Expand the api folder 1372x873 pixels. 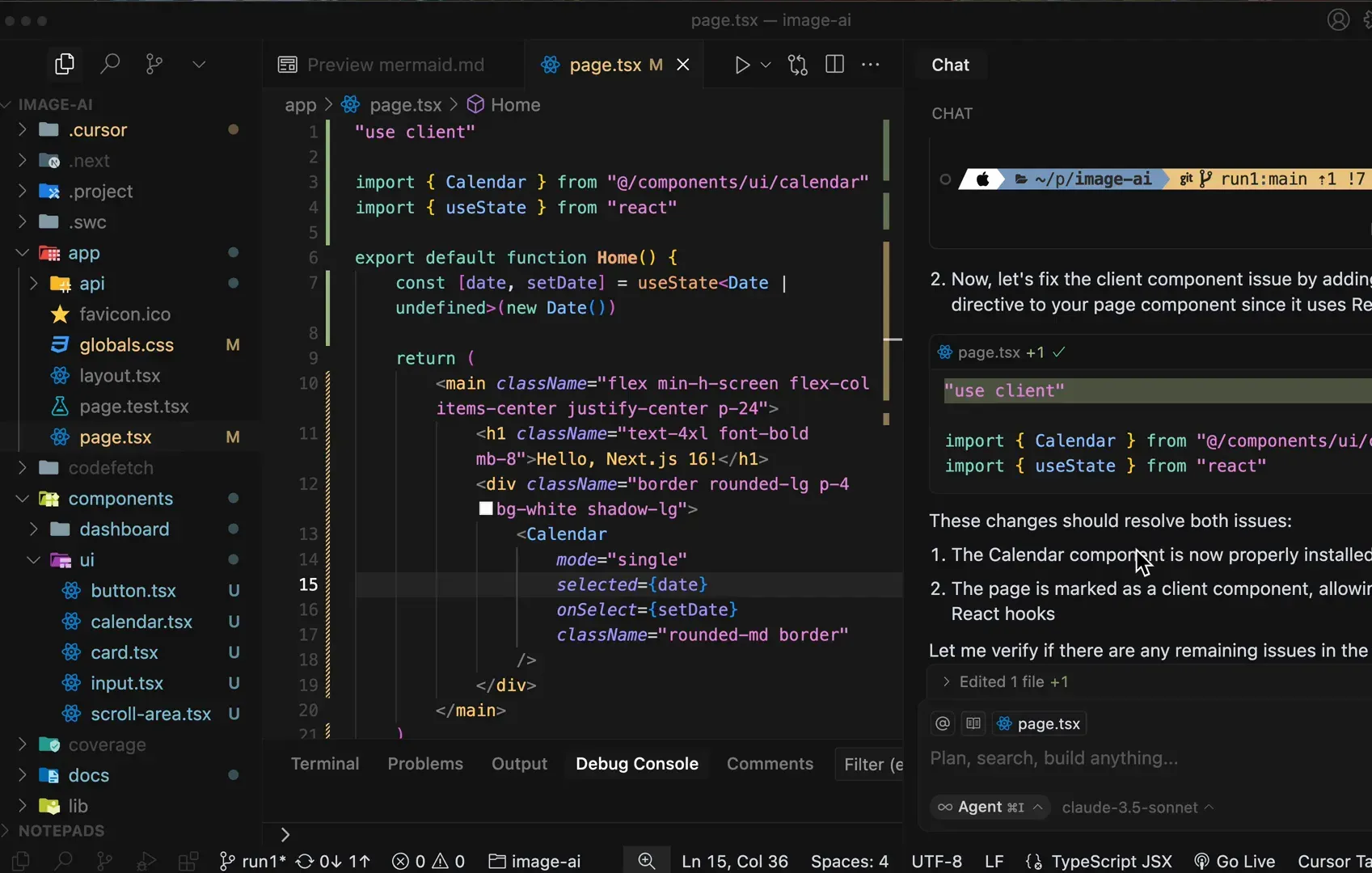tap(33, 283)
